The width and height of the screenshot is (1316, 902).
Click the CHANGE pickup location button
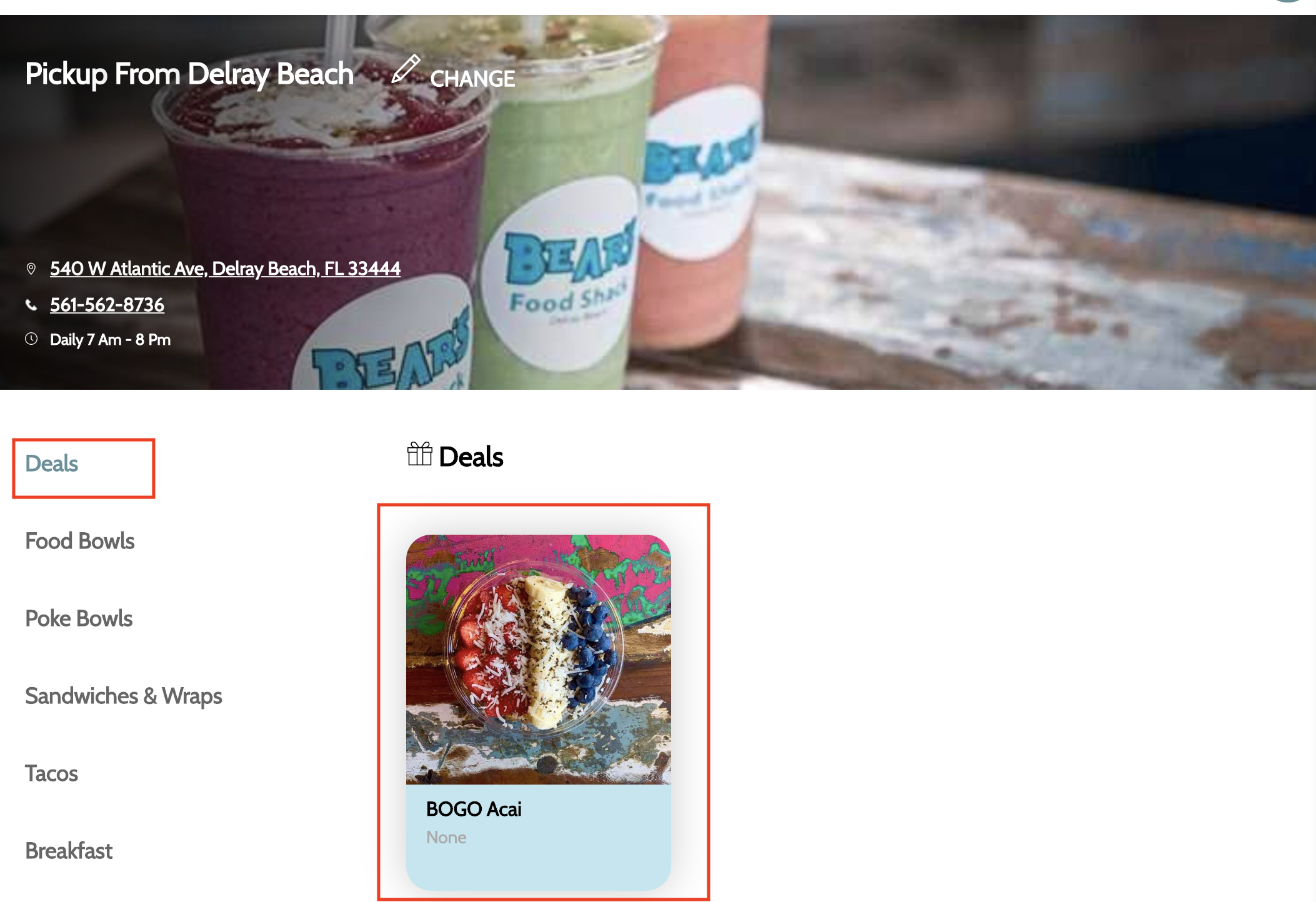pyautogui.click(x=472, y=79)
